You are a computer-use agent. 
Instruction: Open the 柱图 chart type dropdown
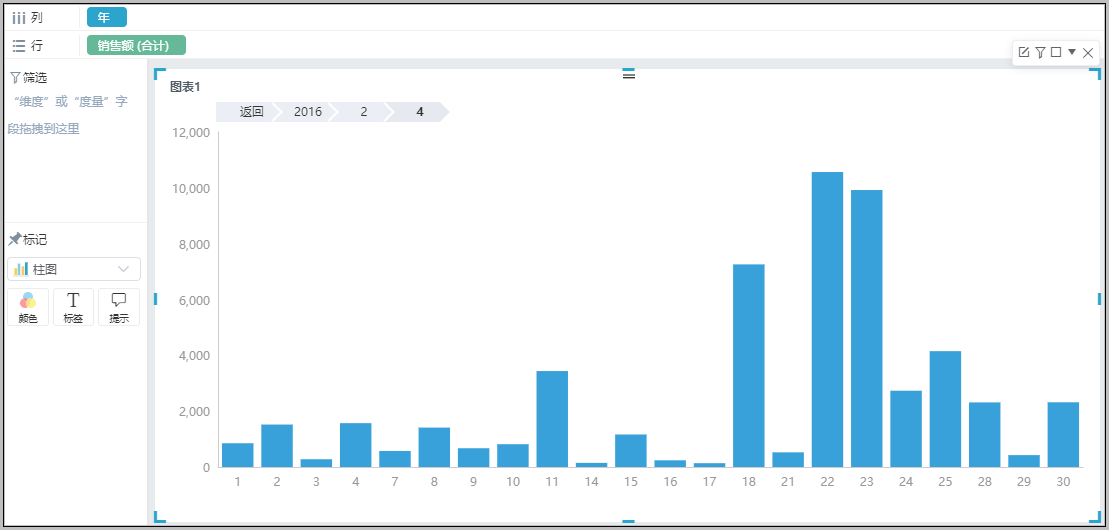(74, 269)
